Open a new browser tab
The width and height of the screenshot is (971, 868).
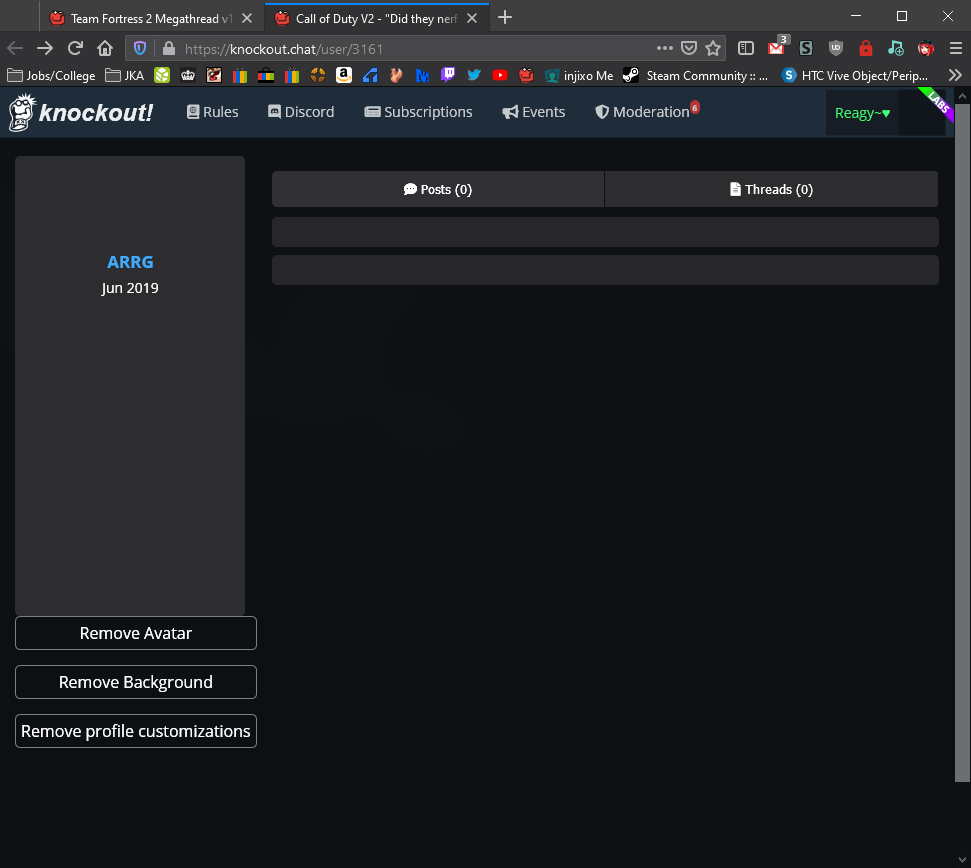505,17
